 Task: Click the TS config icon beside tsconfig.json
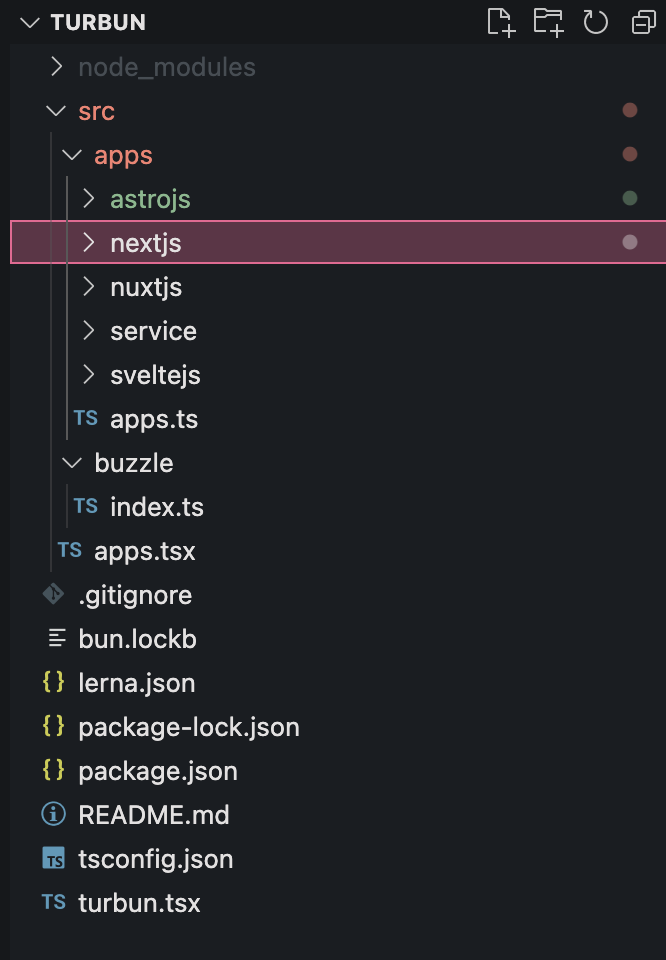tap(54, 858)
